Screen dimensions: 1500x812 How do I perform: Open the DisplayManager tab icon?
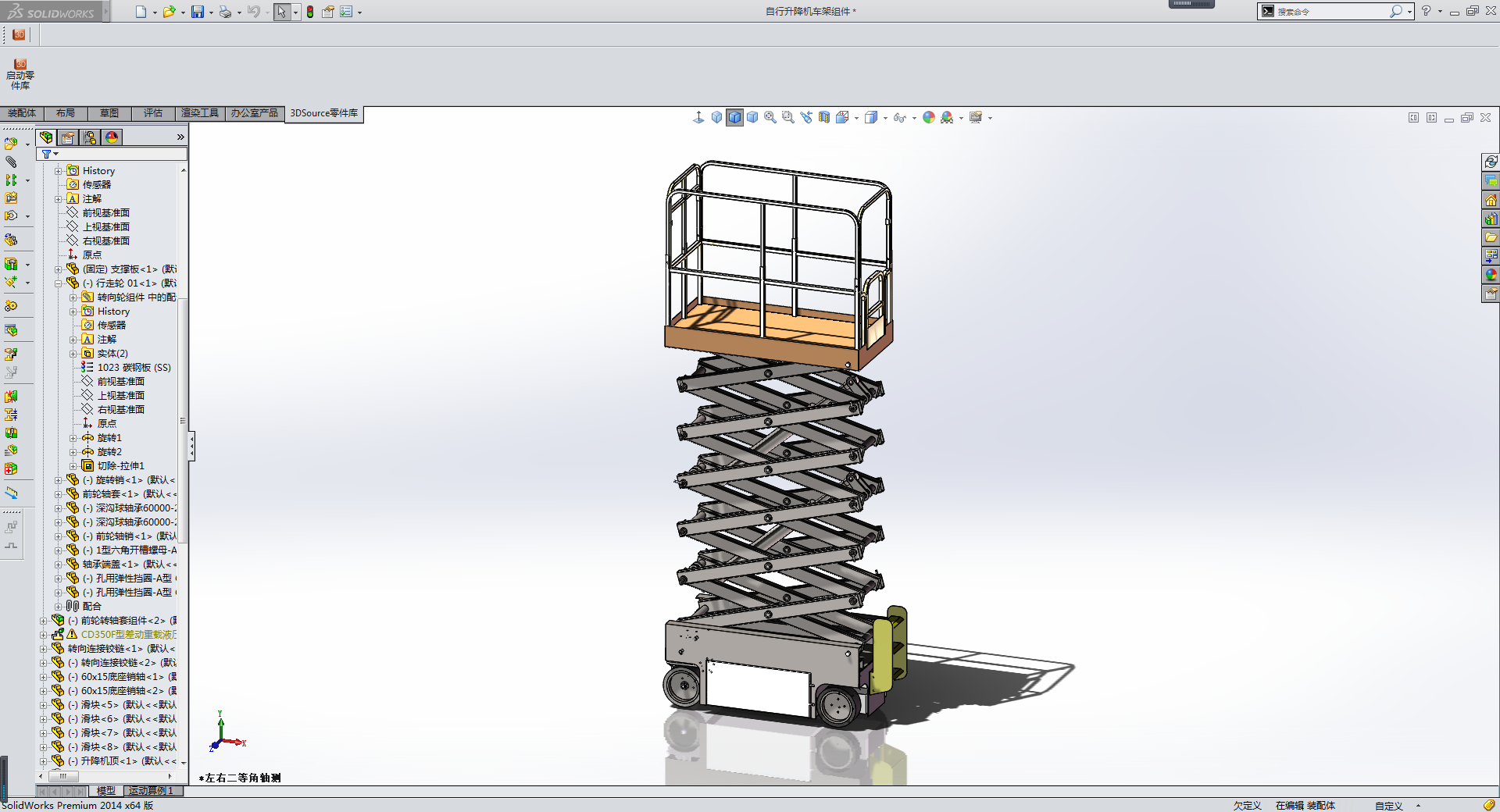(112, 137)
